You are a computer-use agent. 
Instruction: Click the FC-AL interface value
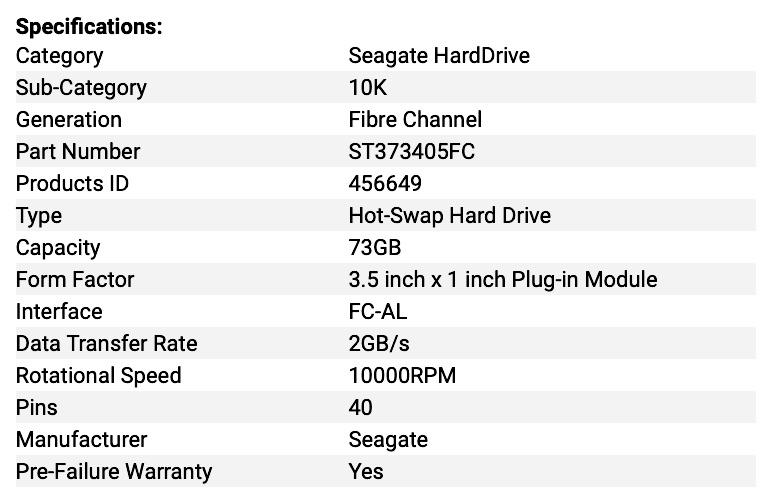click(378, 311)
